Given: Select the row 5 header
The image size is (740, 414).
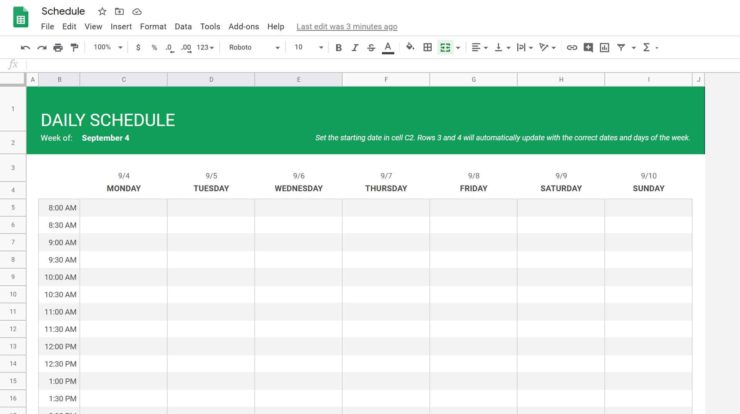Looking at the screenshot, I should pyautogui.click(x=13, y=208).
